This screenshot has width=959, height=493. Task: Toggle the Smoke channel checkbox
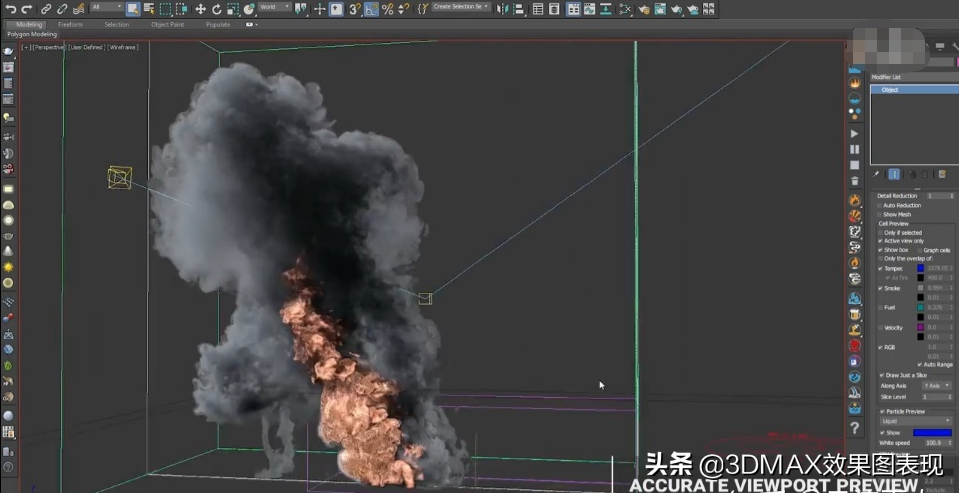(x=880, y=288)
